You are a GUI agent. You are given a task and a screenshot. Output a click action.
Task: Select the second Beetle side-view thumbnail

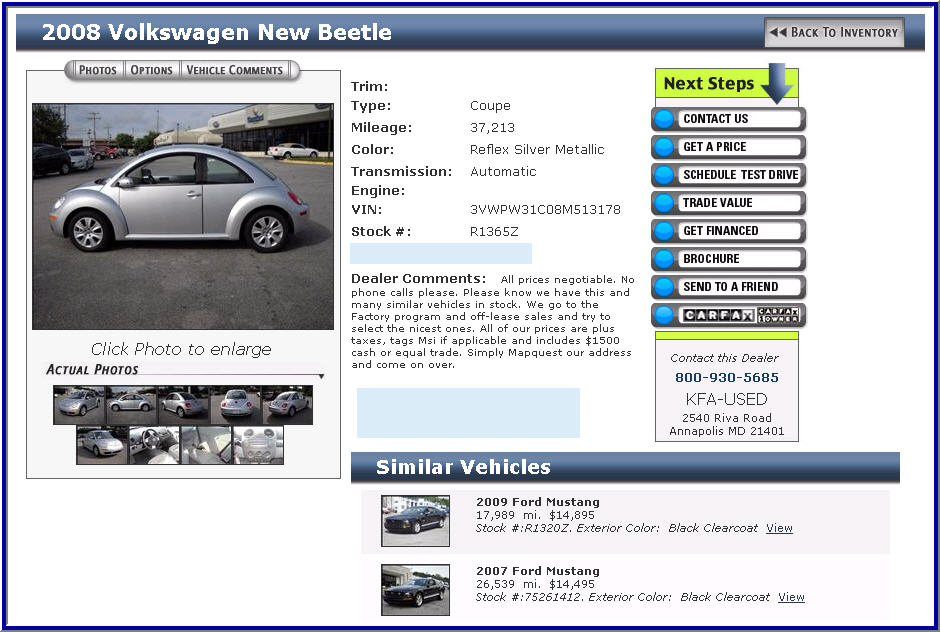click(x=131, y=405)
